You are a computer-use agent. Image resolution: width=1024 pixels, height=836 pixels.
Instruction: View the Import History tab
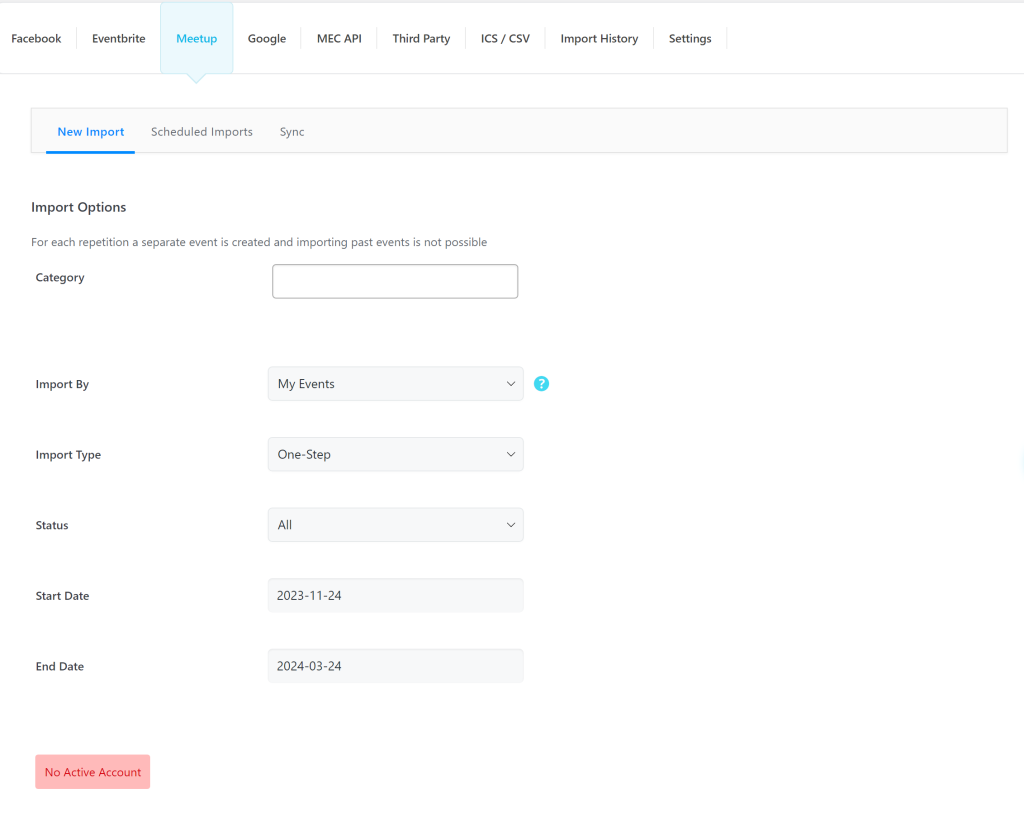click(x=599, y=38)
